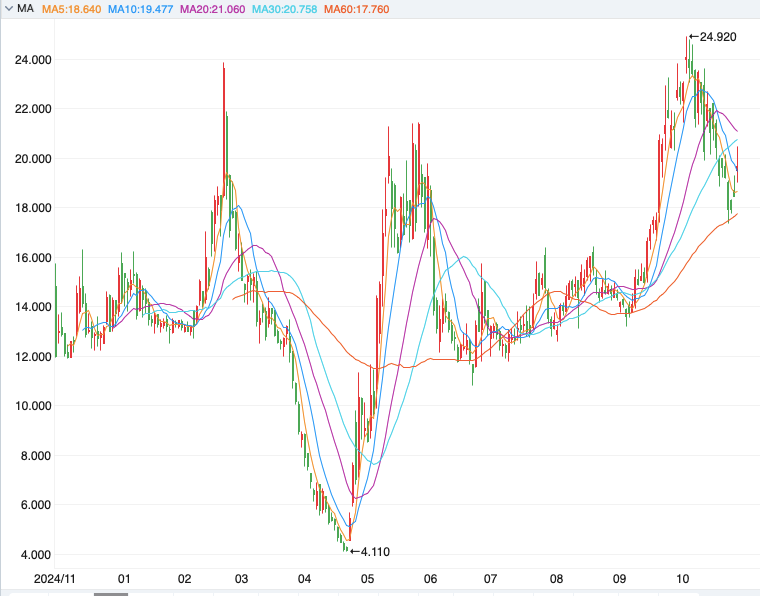760x596 pixels.
Task: Select month 10 on the time axis
Action: 684,579
